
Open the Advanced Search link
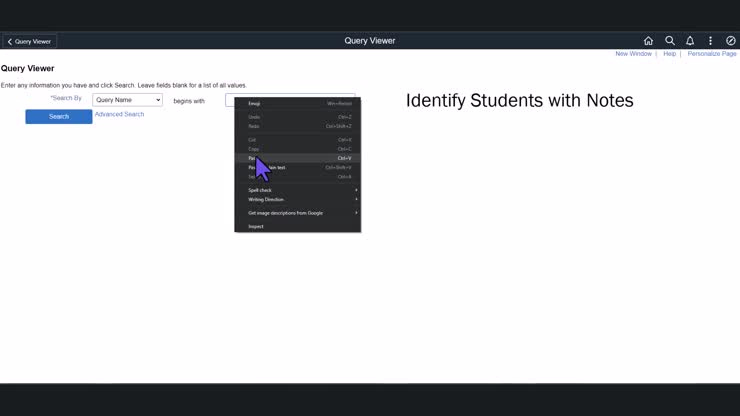click(x=119, y=114)
